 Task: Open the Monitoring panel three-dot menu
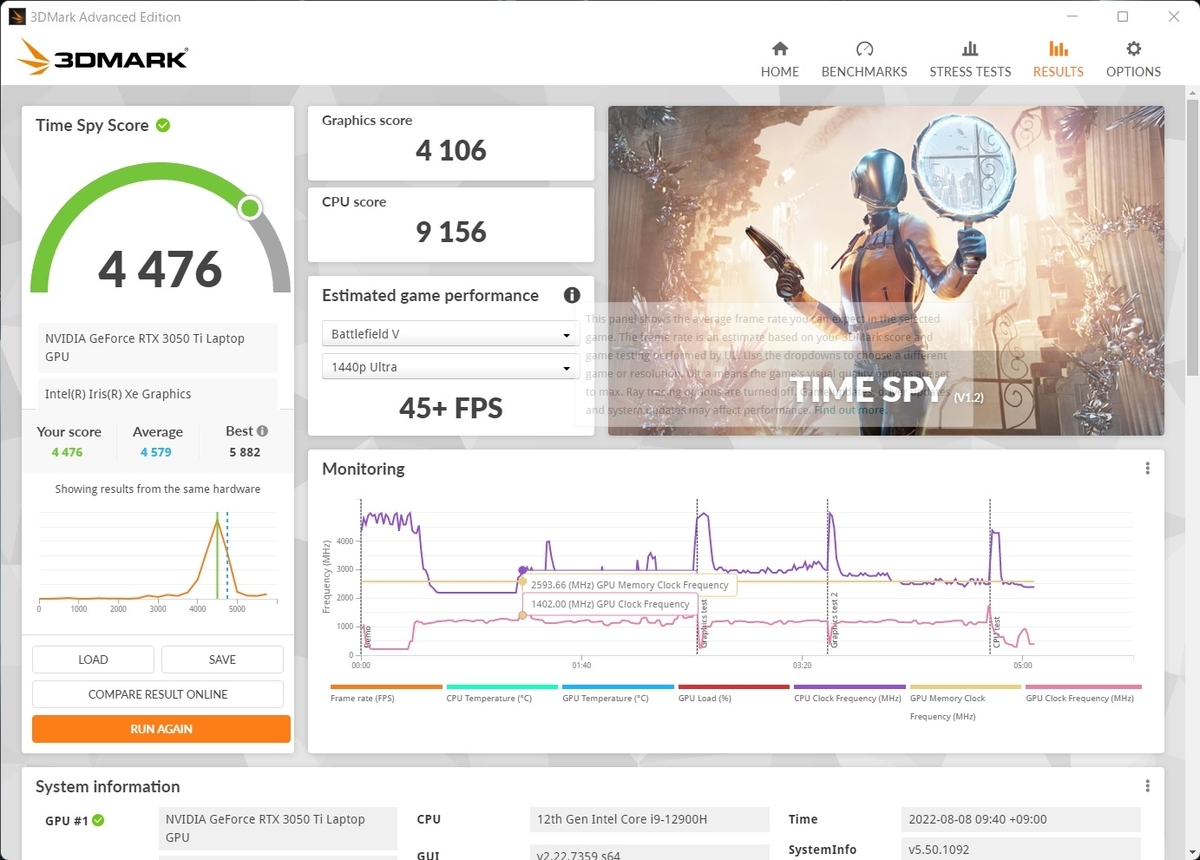click(x=1147, y=469)
